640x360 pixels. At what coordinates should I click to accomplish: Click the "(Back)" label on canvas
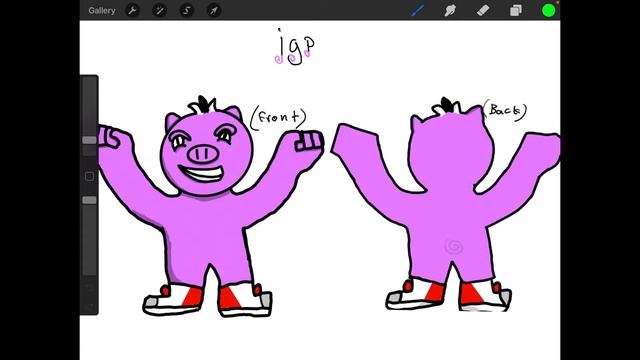[x=505, y=110]
